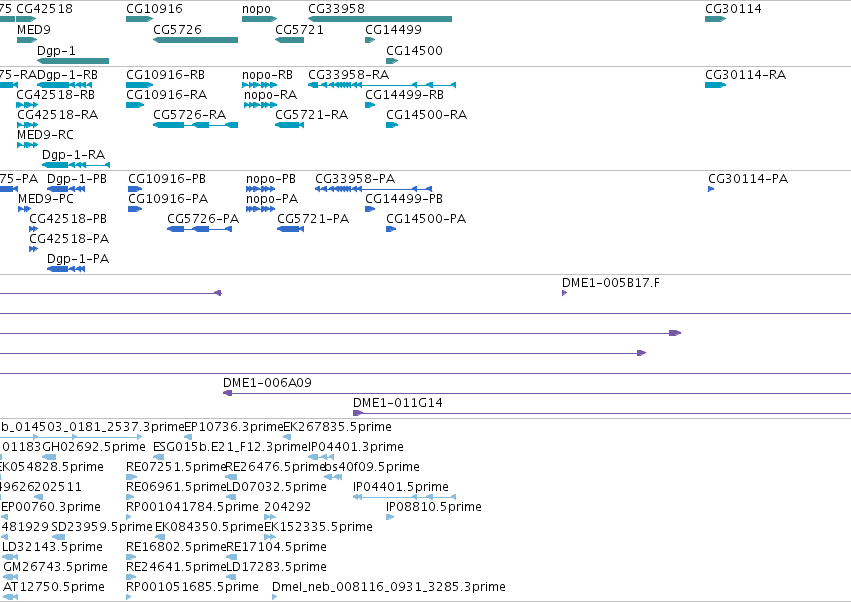
Task: Select the CG5721 gene feature
Action: click(x=289, y=40)
